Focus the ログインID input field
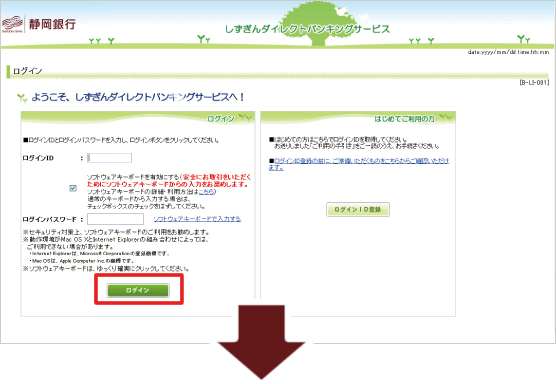 (x=110, y=158)
